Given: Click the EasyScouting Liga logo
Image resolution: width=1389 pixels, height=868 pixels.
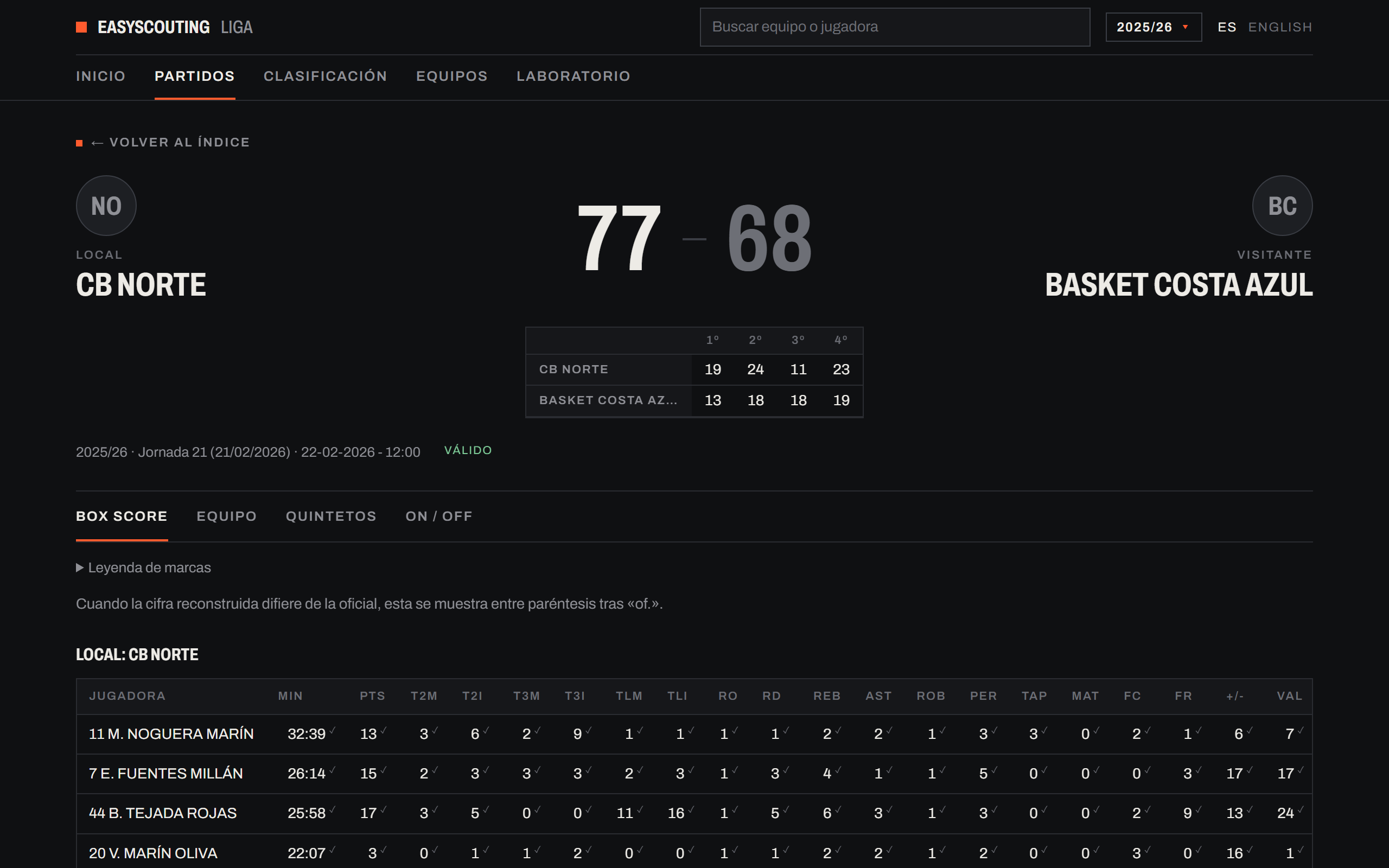Looking at the screenshot, I should click(x=164, y=27).
